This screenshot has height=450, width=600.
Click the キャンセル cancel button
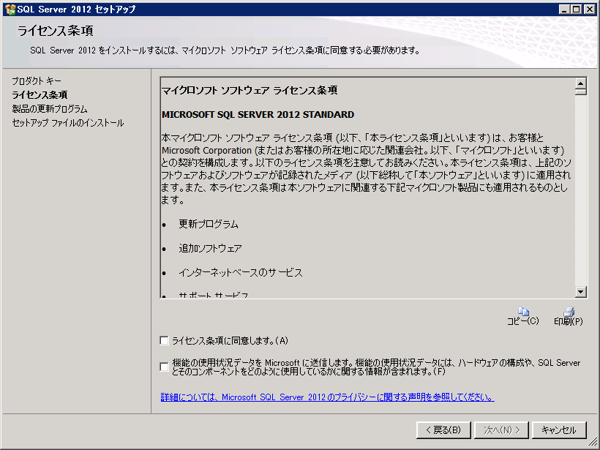[559, 430]
